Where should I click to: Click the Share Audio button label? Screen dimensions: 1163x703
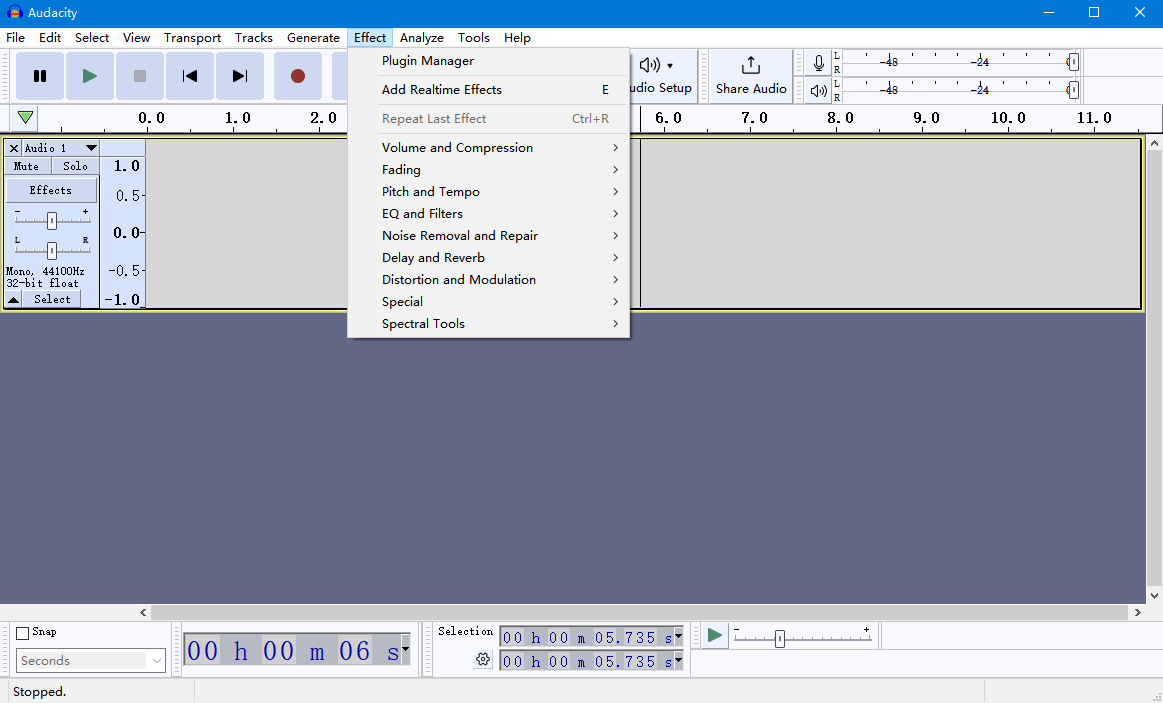point(751,88)
